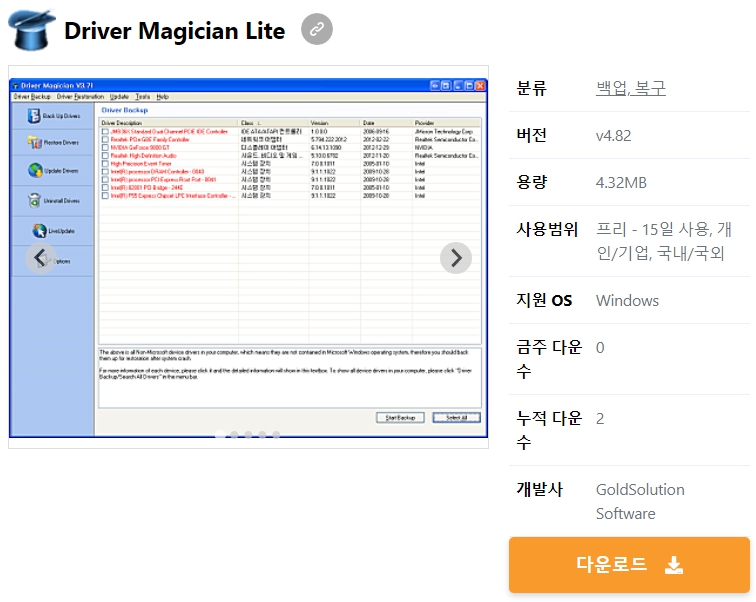Select the Windows supported OS value

(627, 301)
